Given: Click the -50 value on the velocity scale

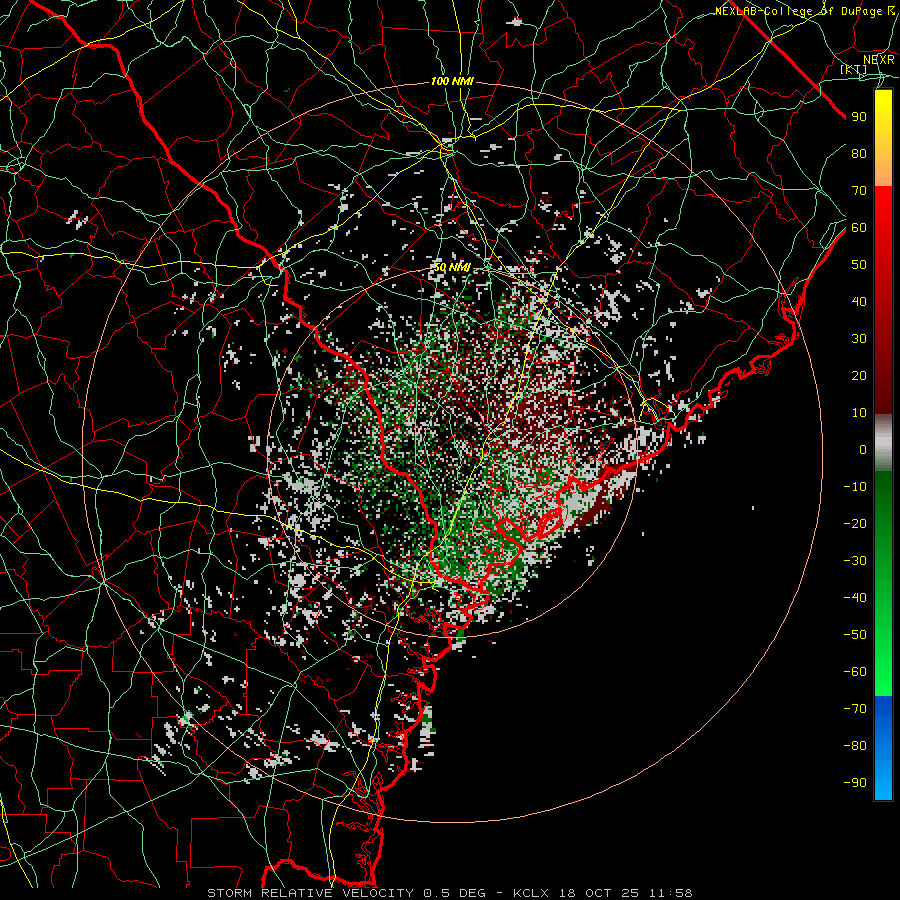Looking at the screenshot, I should pyautogui.click(x=855, y=635).
